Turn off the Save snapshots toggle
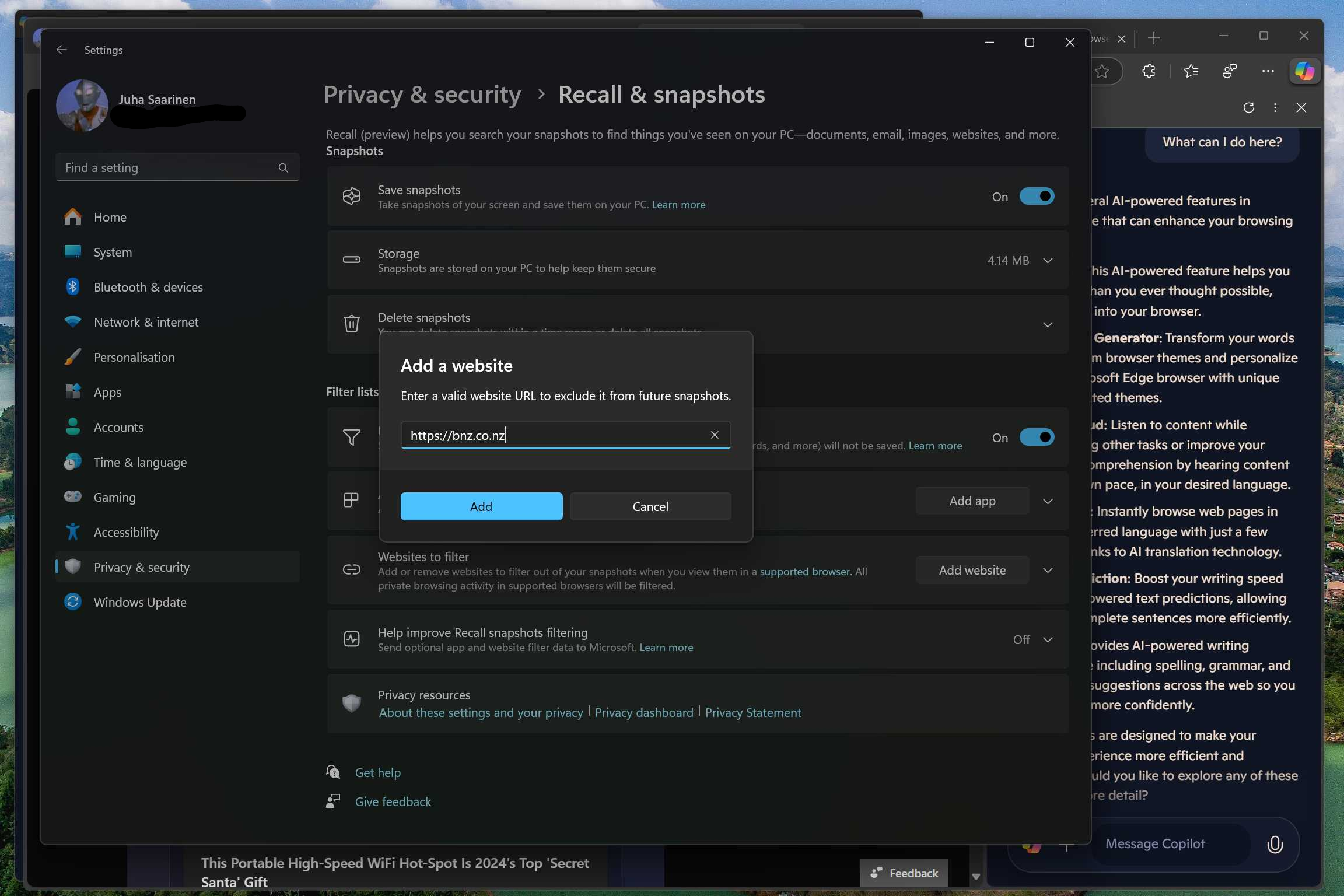 pos(1037,197)
